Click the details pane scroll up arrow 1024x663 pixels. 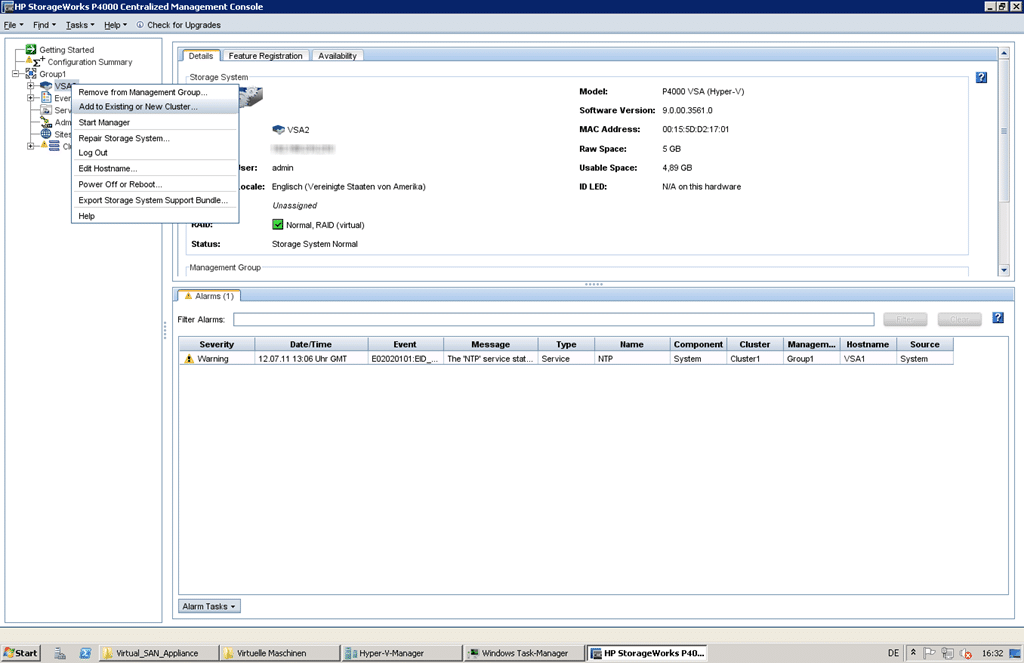click(1004, 53)
